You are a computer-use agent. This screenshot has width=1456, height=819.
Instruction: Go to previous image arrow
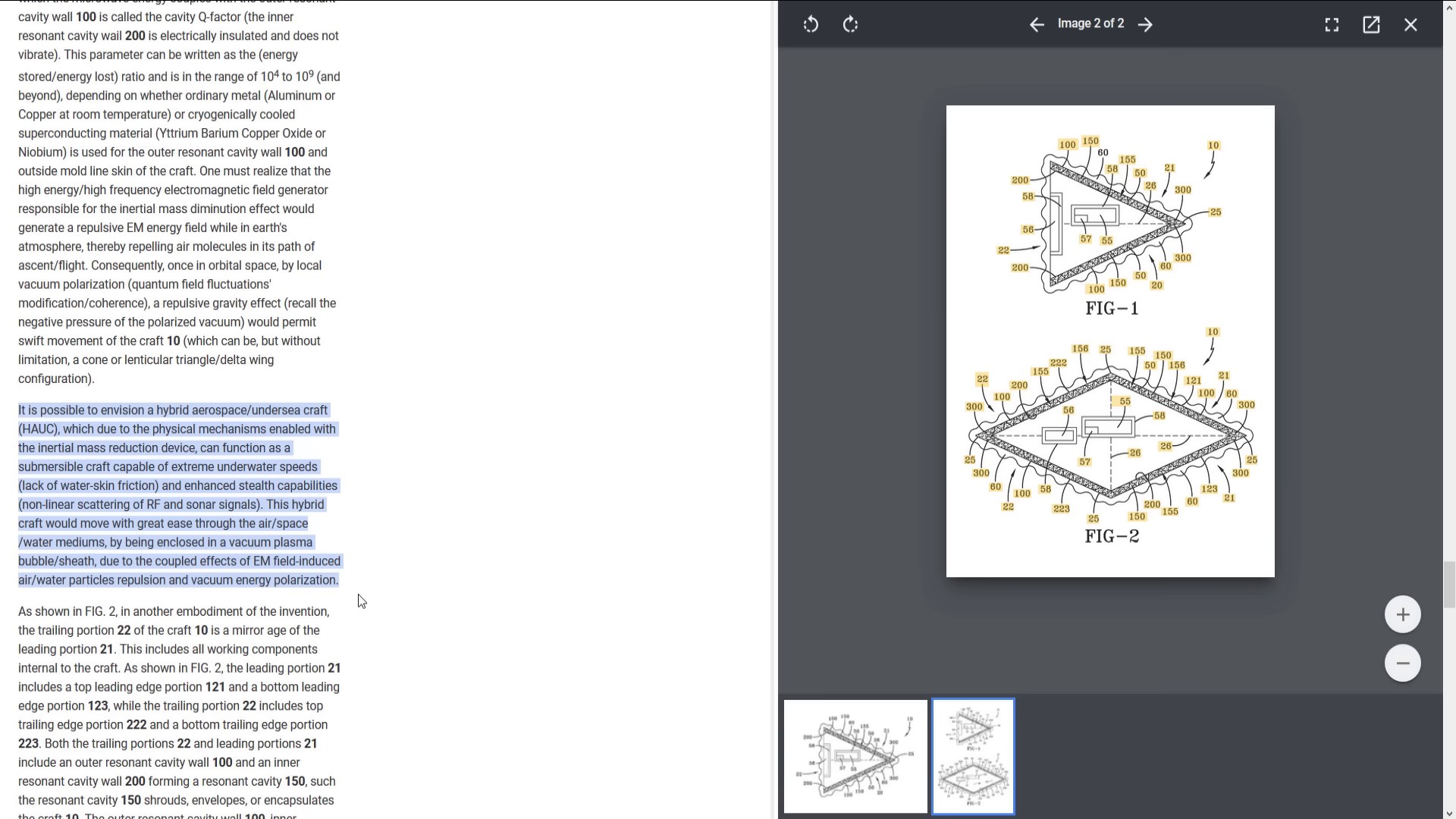coord(1037,24)
